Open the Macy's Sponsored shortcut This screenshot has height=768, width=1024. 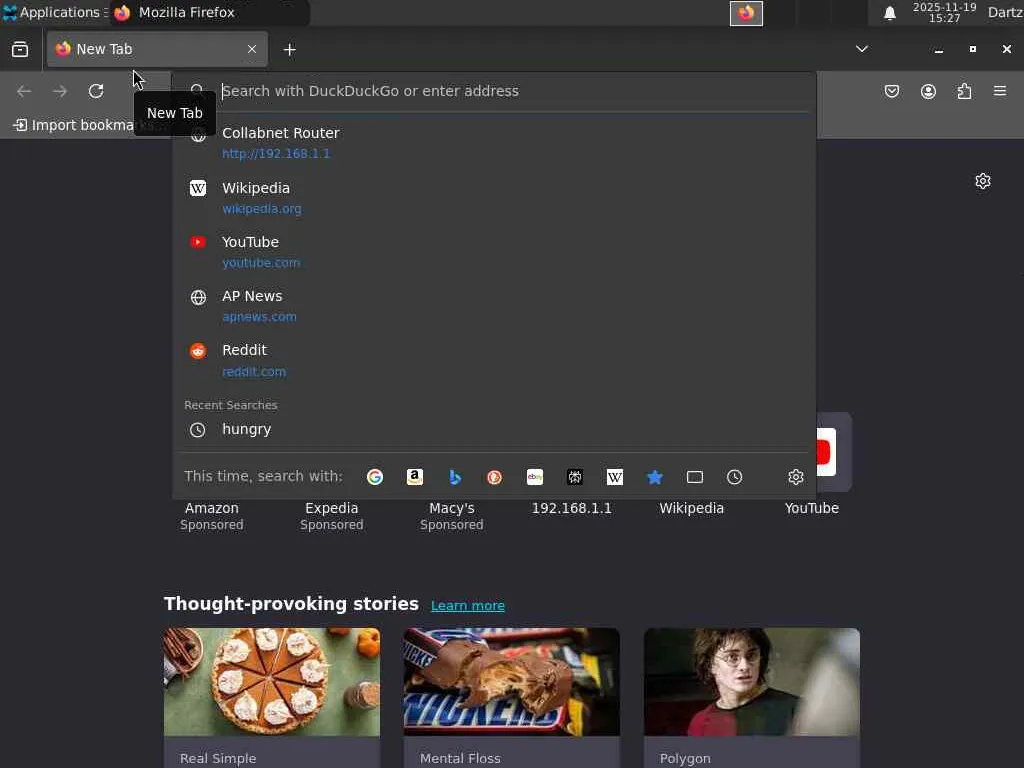452,516
